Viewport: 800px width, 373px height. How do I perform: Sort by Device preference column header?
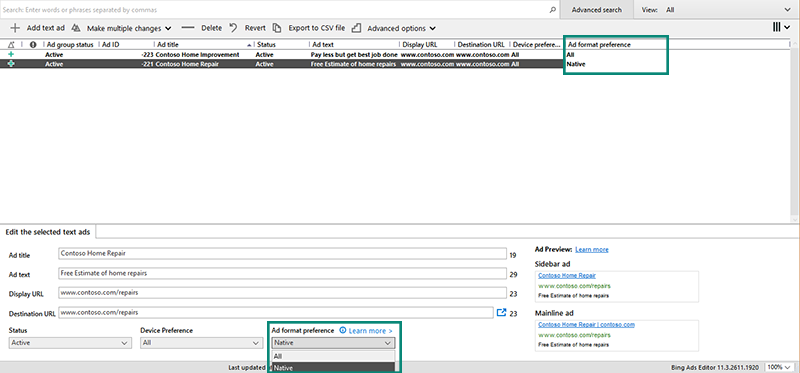click(536, 45)
